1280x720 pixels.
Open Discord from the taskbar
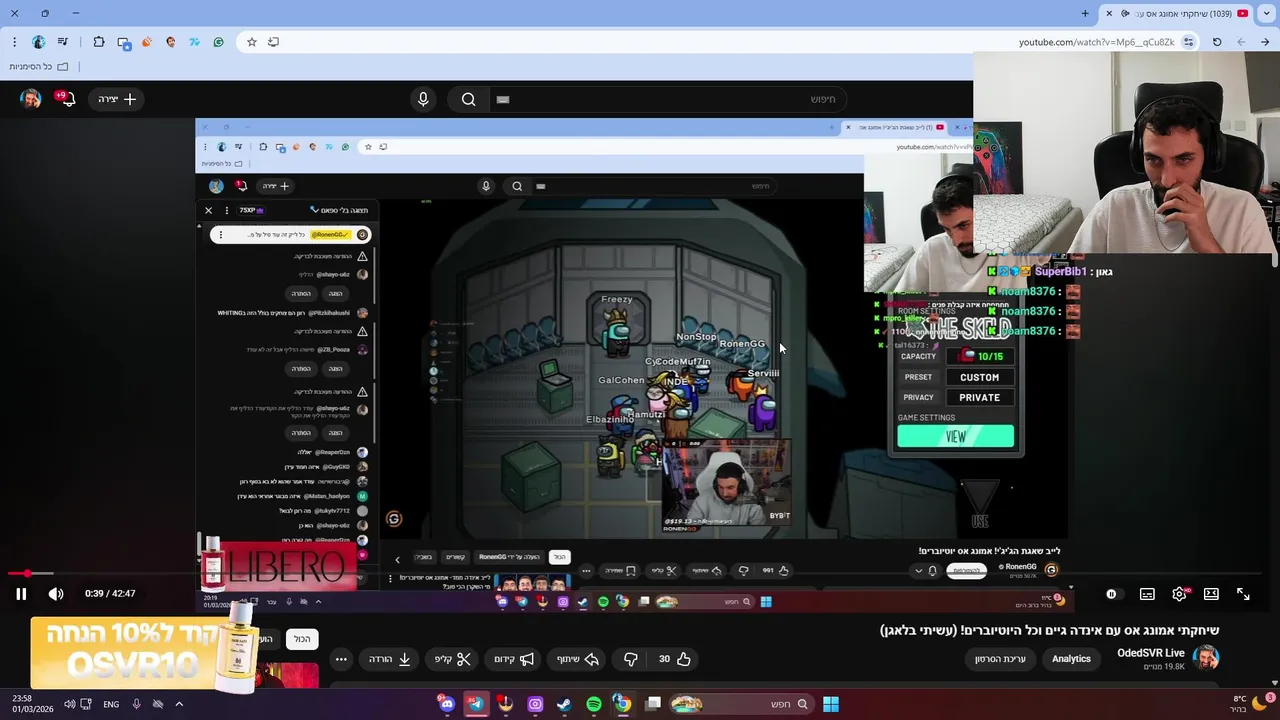447,704
